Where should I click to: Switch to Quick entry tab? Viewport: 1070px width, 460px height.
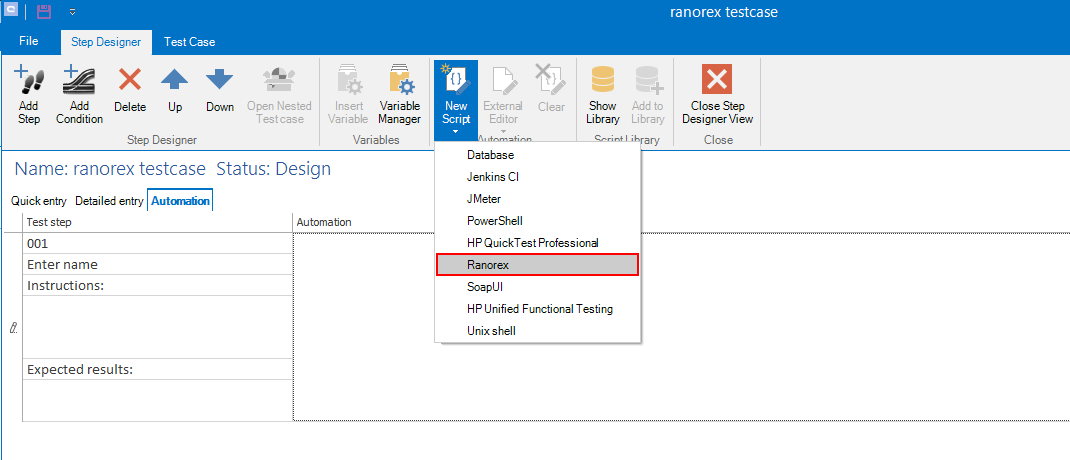(39, 201)
